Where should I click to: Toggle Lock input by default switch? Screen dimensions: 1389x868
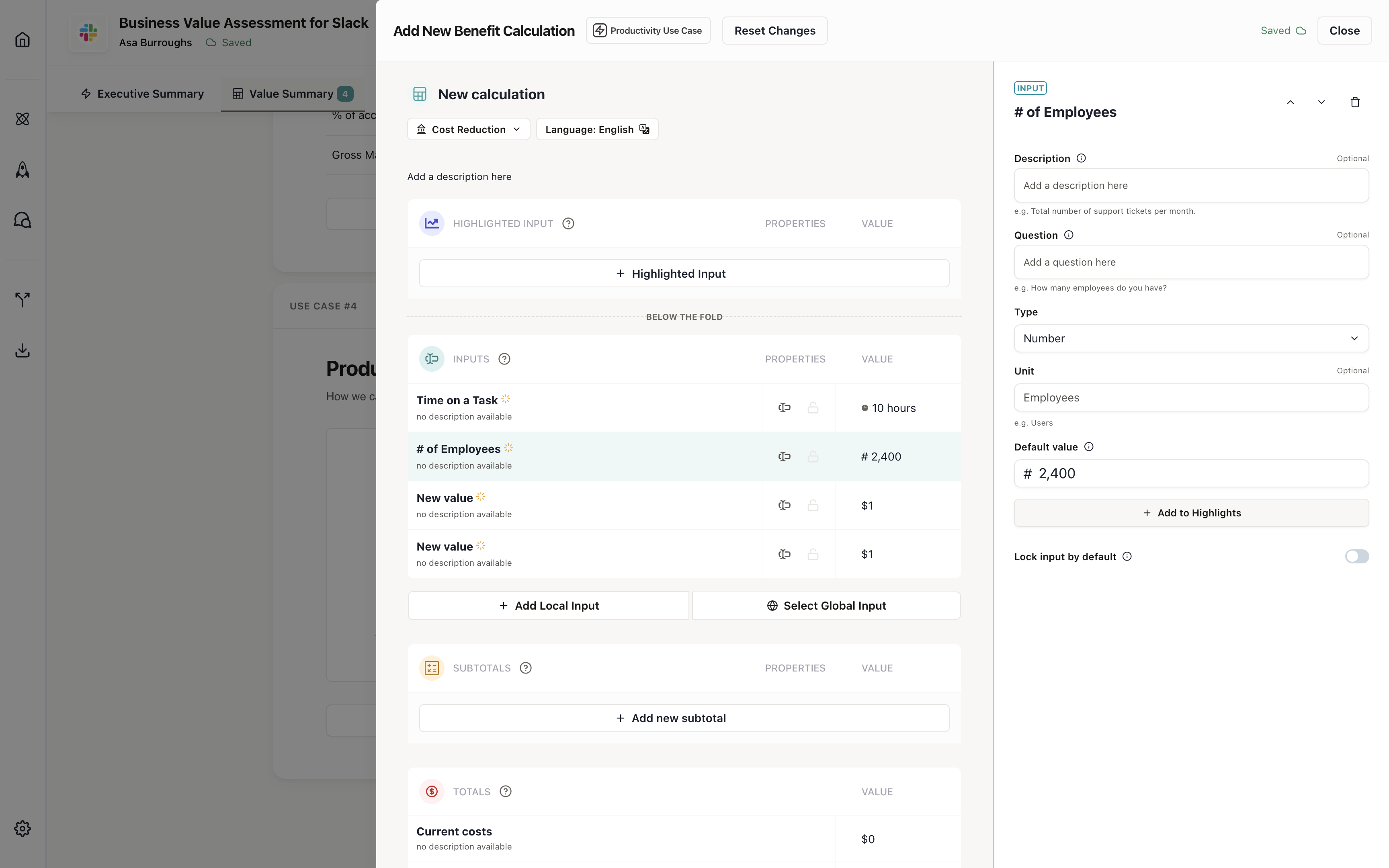click(x=1356, y=556)
